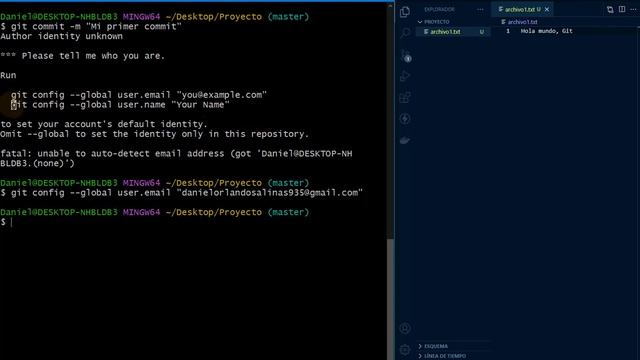Click the 'fatal: unable to auto-detect email address' line

tap(176, 154)
